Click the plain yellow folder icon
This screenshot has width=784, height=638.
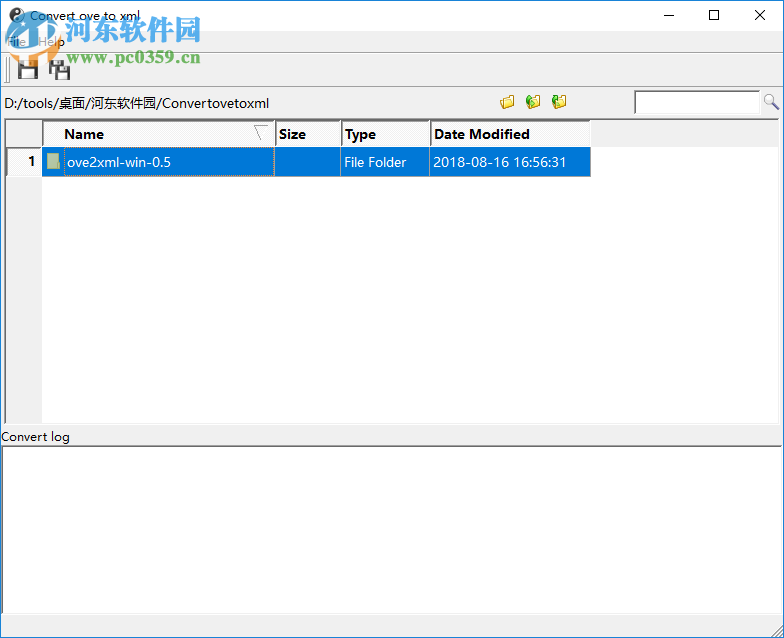[x=507, y=102]
